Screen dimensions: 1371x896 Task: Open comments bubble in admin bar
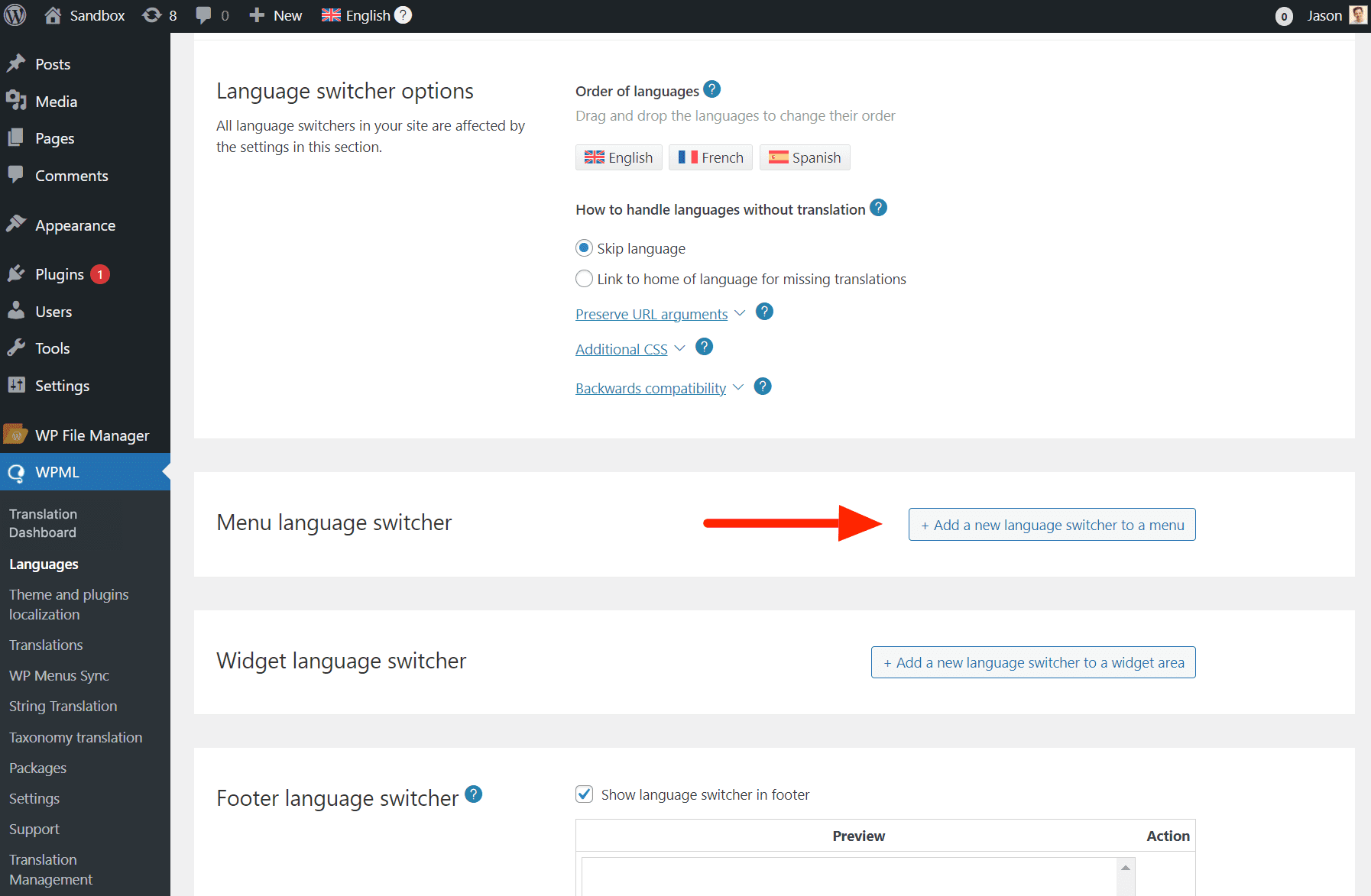pos(203,15)
